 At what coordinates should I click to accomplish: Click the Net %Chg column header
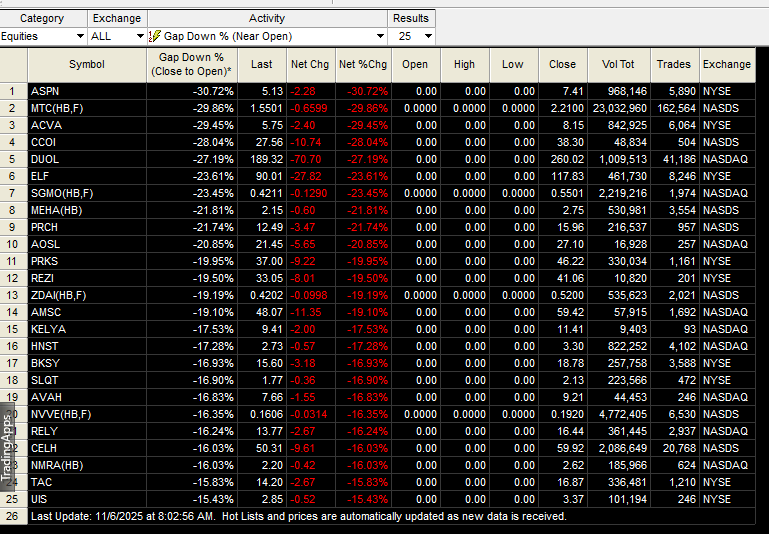pyautogui.click(x=363, y=65)
